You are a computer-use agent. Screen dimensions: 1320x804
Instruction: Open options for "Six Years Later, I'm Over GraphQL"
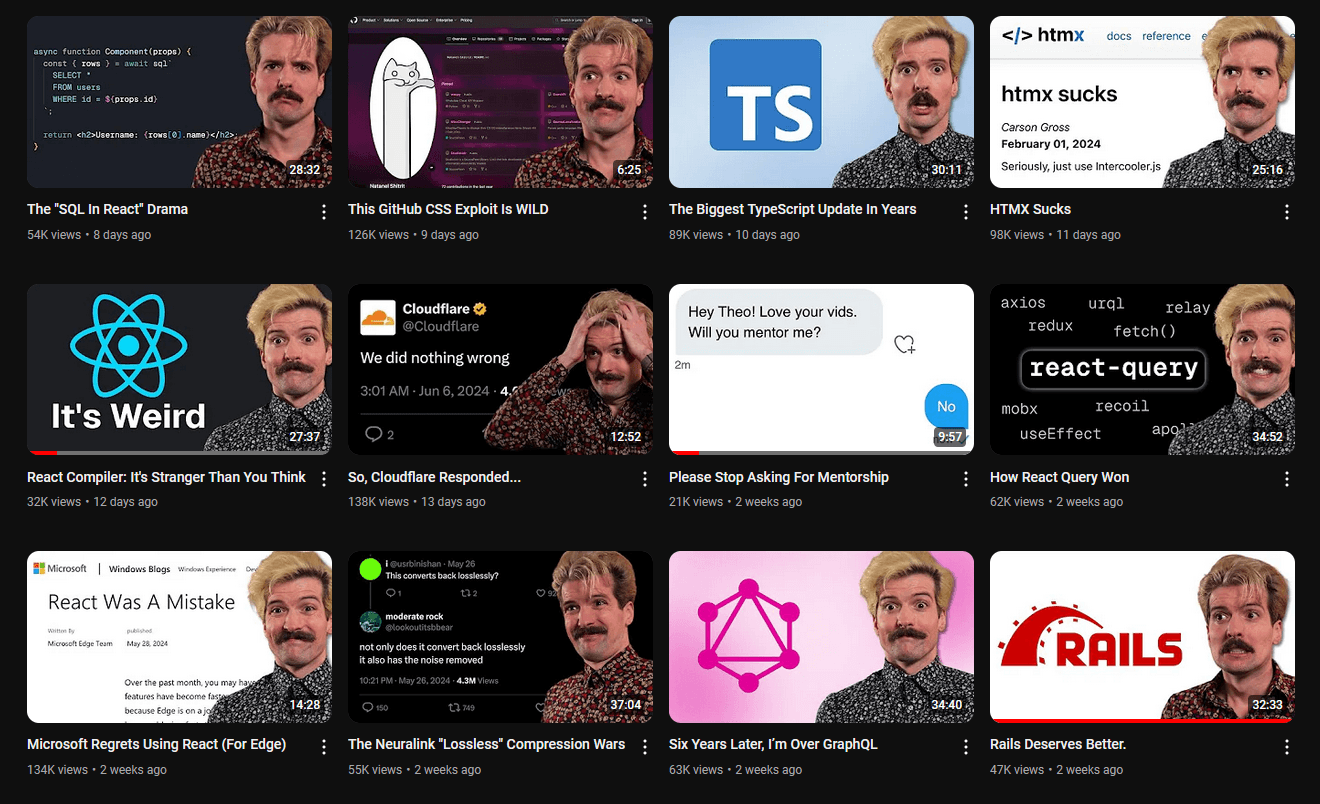(x=965, y=746)
